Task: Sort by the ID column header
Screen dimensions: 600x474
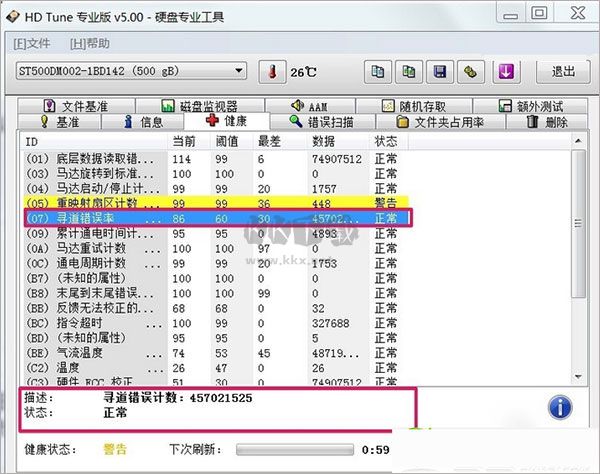Action: [x=94, y=142]
